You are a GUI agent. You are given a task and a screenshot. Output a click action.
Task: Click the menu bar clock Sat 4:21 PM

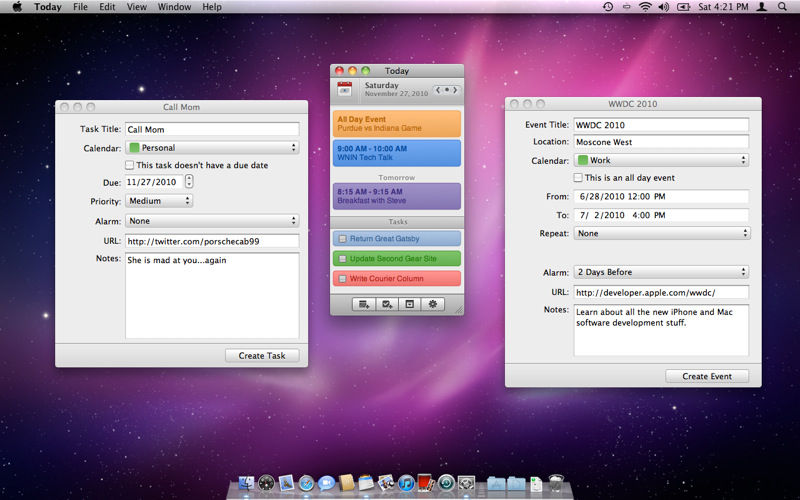pos(723,7)
